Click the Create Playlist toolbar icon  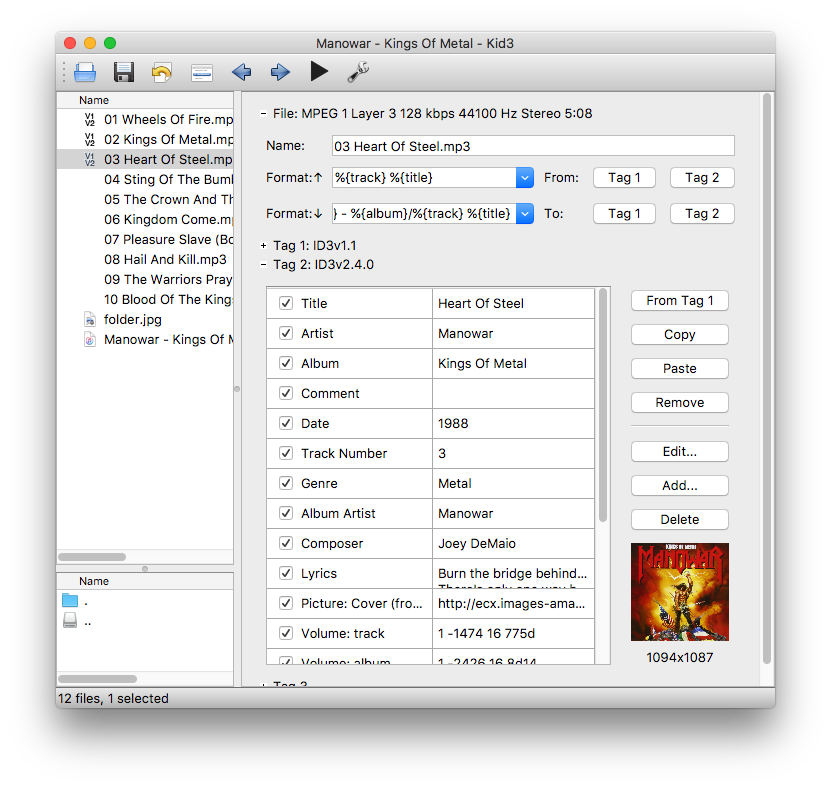coord(202,72)
